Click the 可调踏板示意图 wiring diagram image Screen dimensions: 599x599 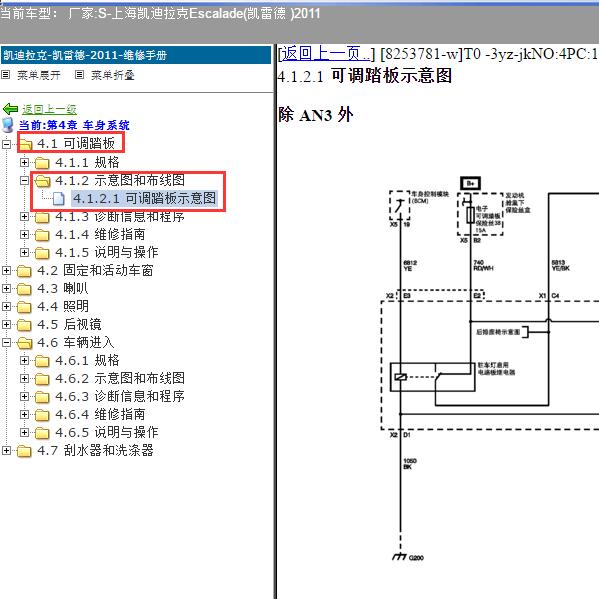pyautogui.click(x=490, y=369)
